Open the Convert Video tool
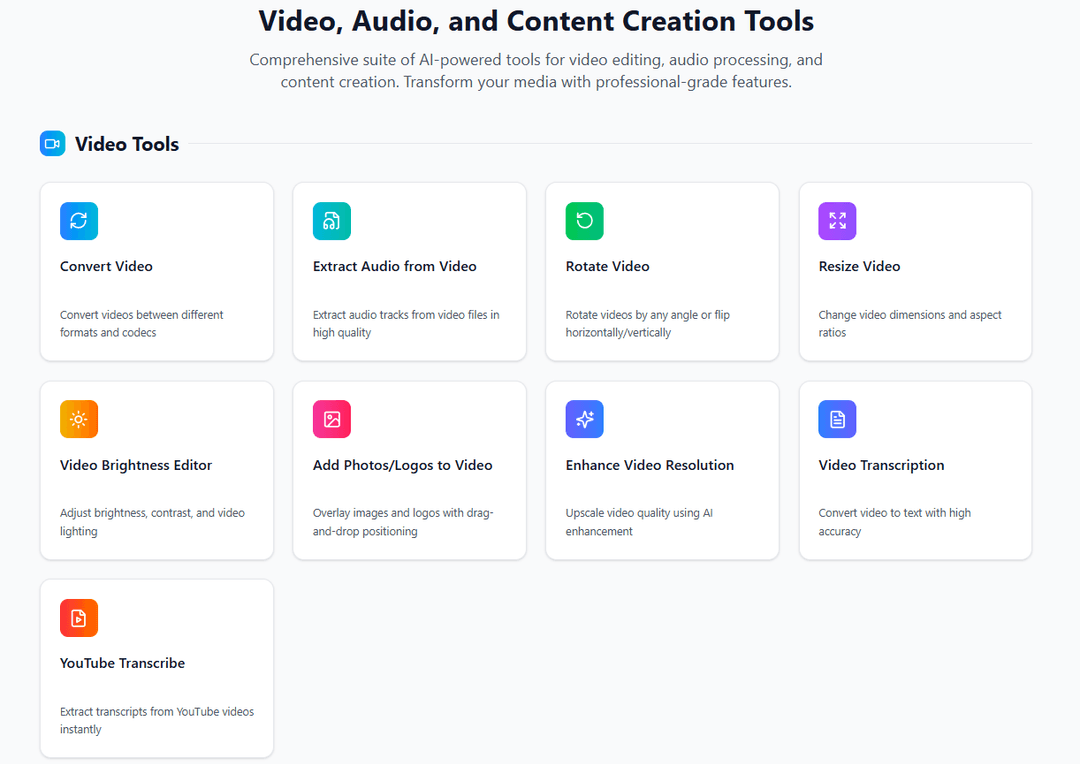The image size is (1080, 764). (x=156, y=271)
